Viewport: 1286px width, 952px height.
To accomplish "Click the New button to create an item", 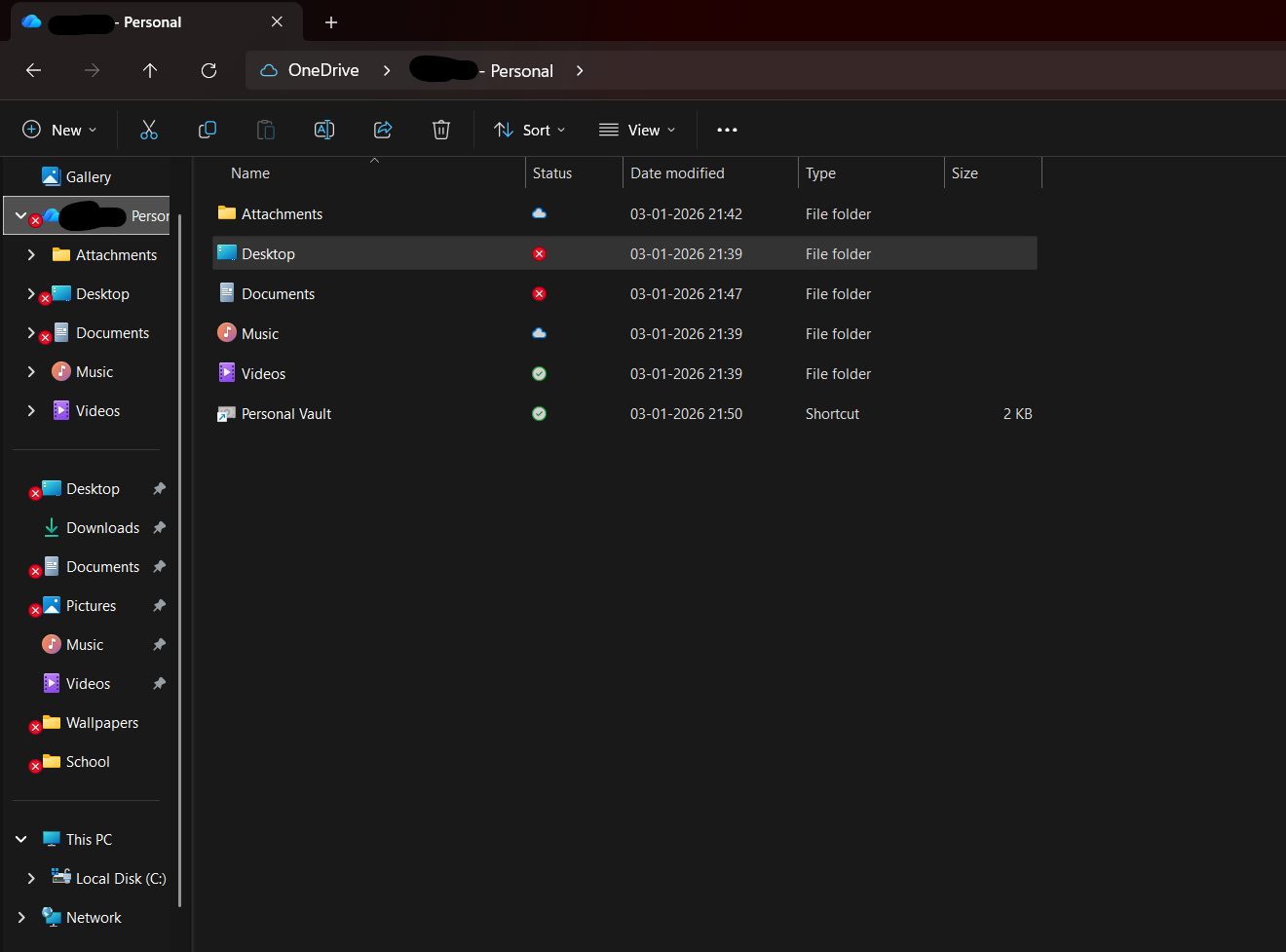I will tap(59, 129).
